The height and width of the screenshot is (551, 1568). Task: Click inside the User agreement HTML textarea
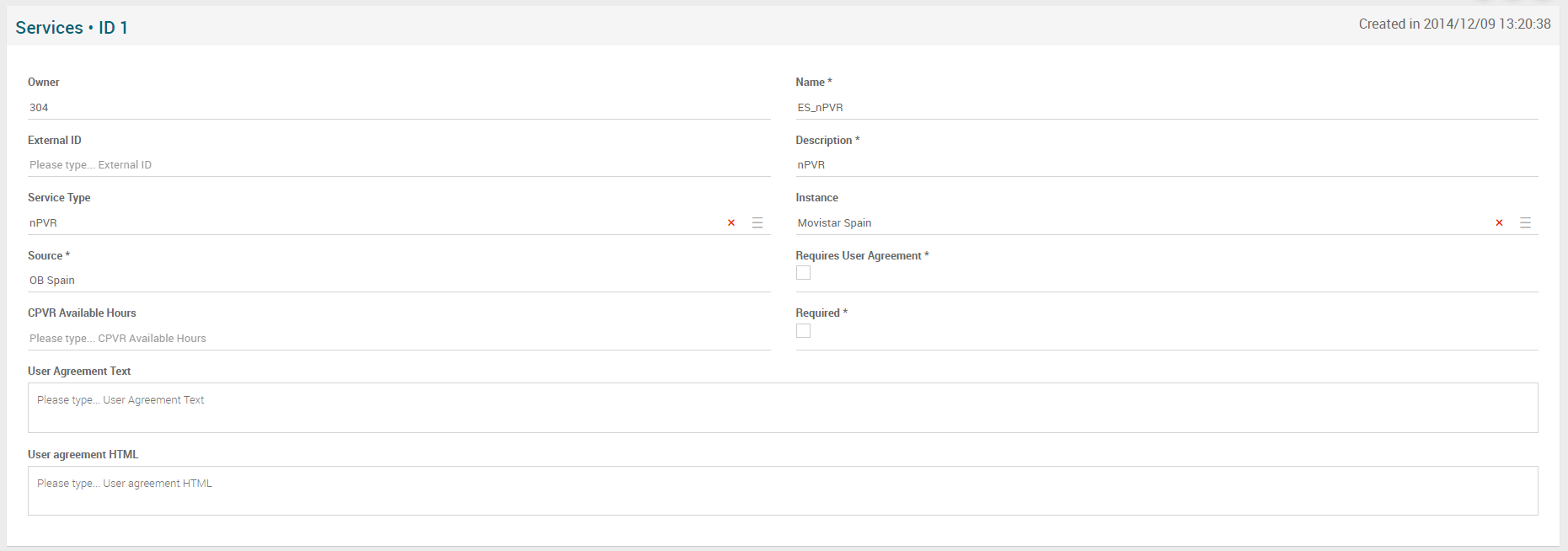[x=782, y=490]
